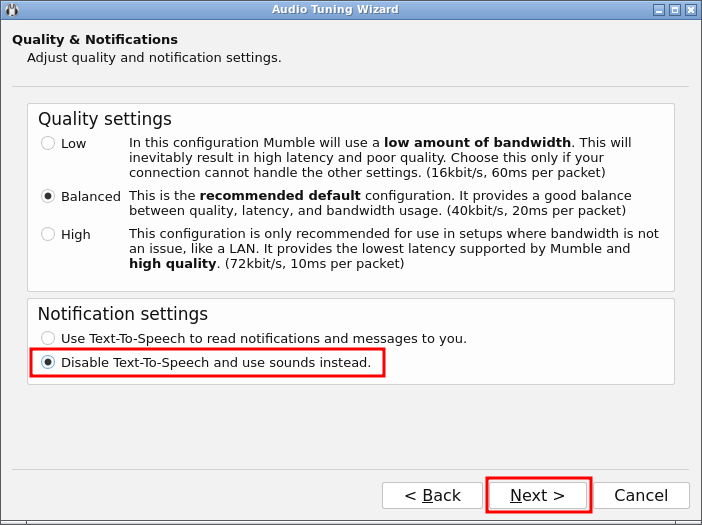Image resolution: width=702 pixels, height=525 pixels.
Task: Close the Audio Tuning Wizard window
Action: (x=691, y=10)
